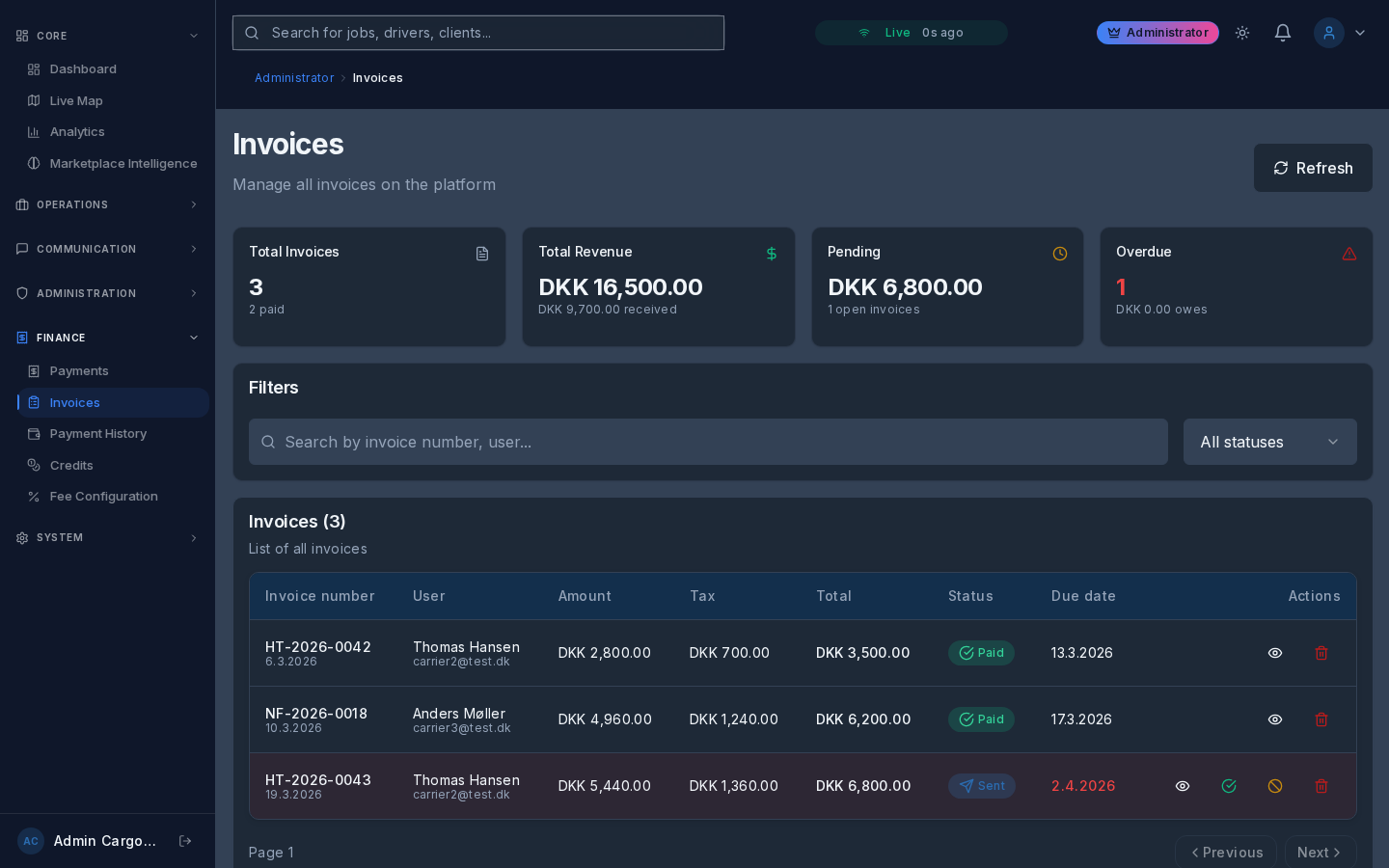Mark invoice HT-2026-0043 as paid via green checkmark
Image resolution: width=1389 pixels, height=868 pixels.
1229,786
